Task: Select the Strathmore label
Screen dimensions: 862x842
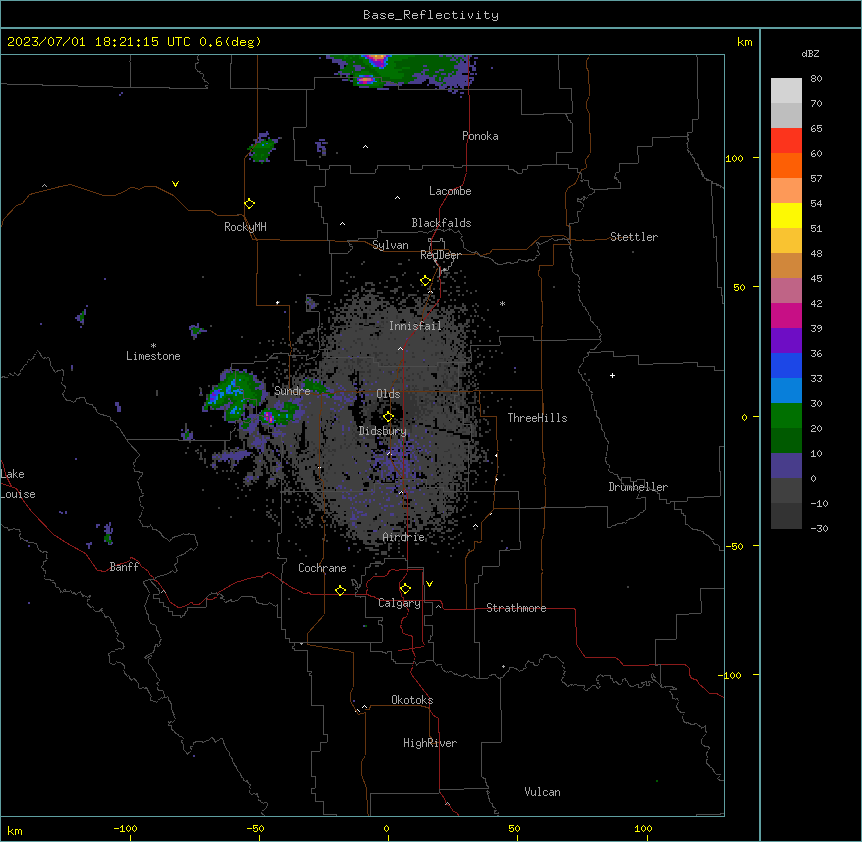Action: pos(516,608)
